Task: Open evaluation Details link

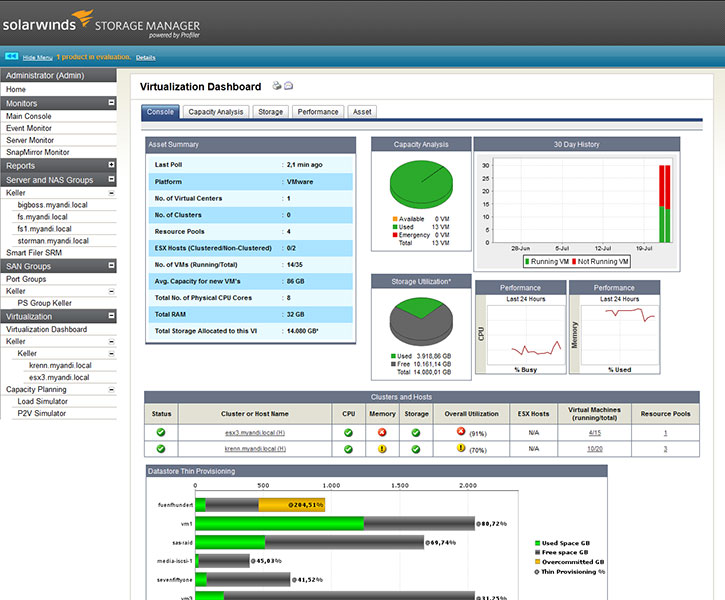Action: [146, 57]
